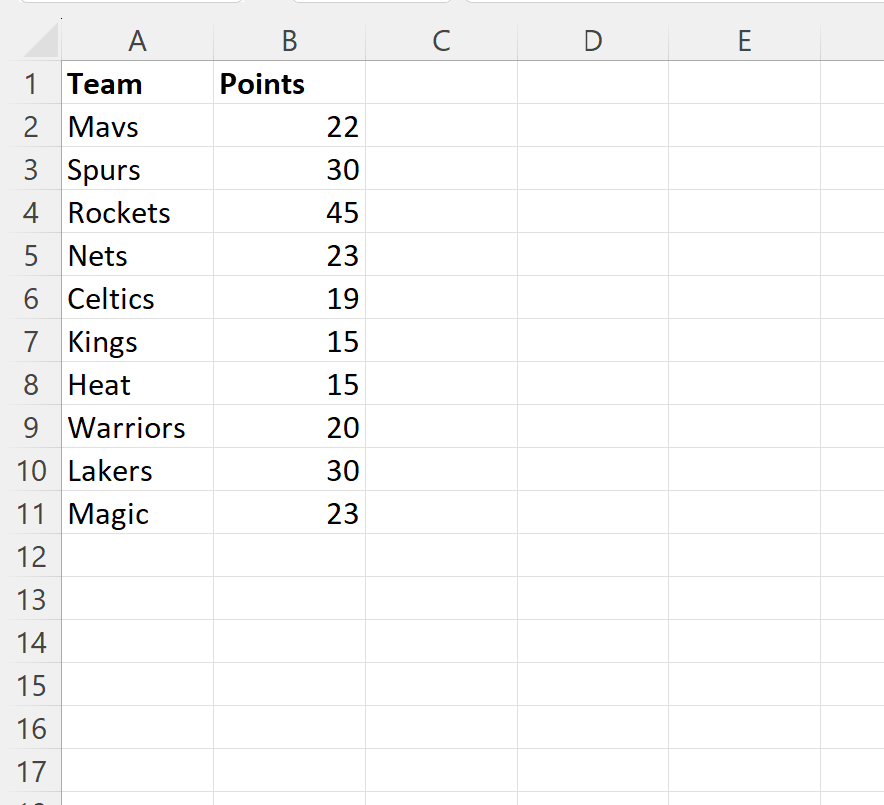Select row 4 header

tap(31, 213)
